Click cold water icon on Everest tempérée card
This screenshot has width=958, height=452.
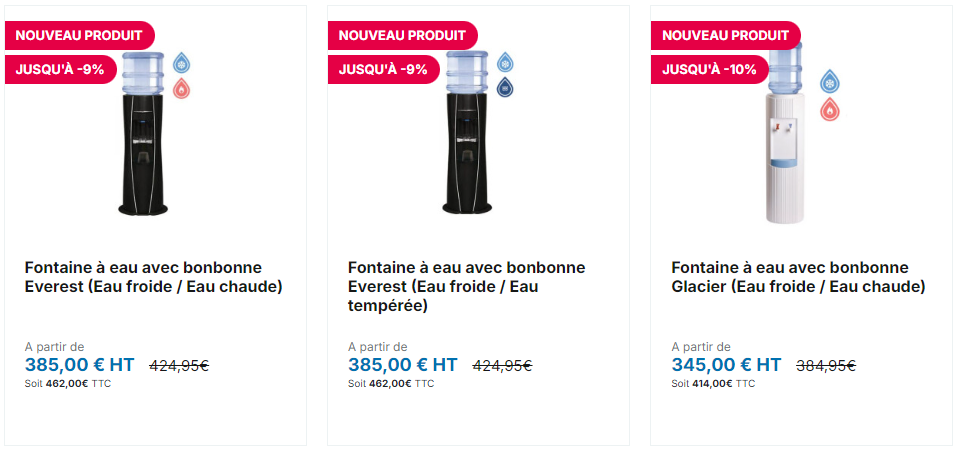(505, 62)
